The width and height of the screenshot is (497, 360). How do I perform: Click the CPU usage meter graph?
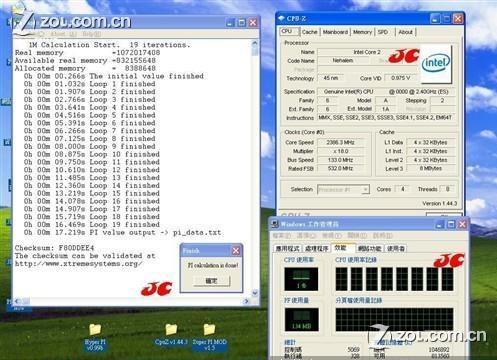[301, 279]
